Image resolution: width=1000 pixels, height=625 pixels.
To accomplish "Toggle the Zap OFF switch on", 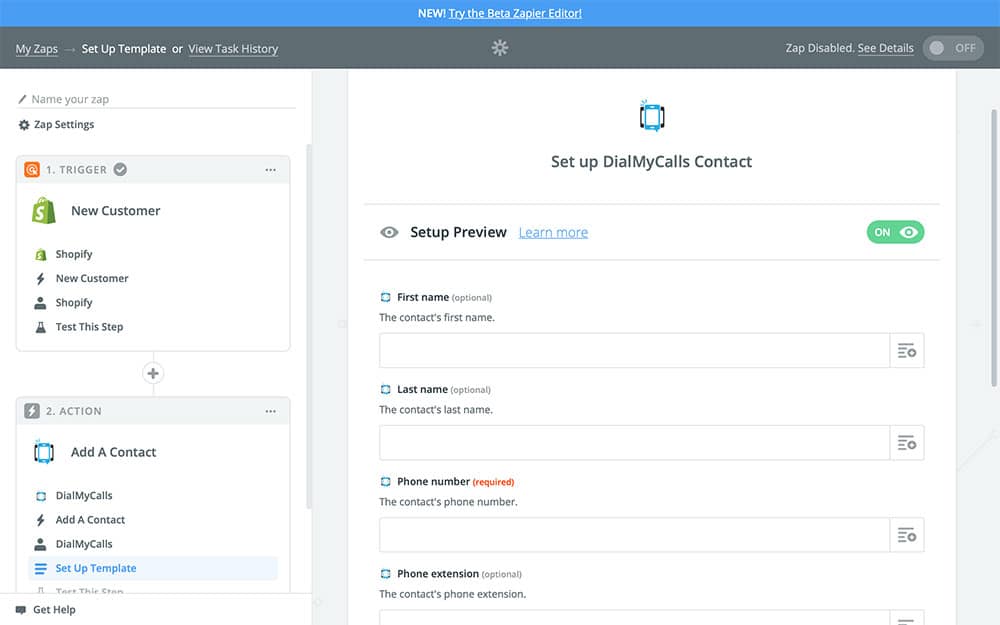I will (x=952, y=48).
